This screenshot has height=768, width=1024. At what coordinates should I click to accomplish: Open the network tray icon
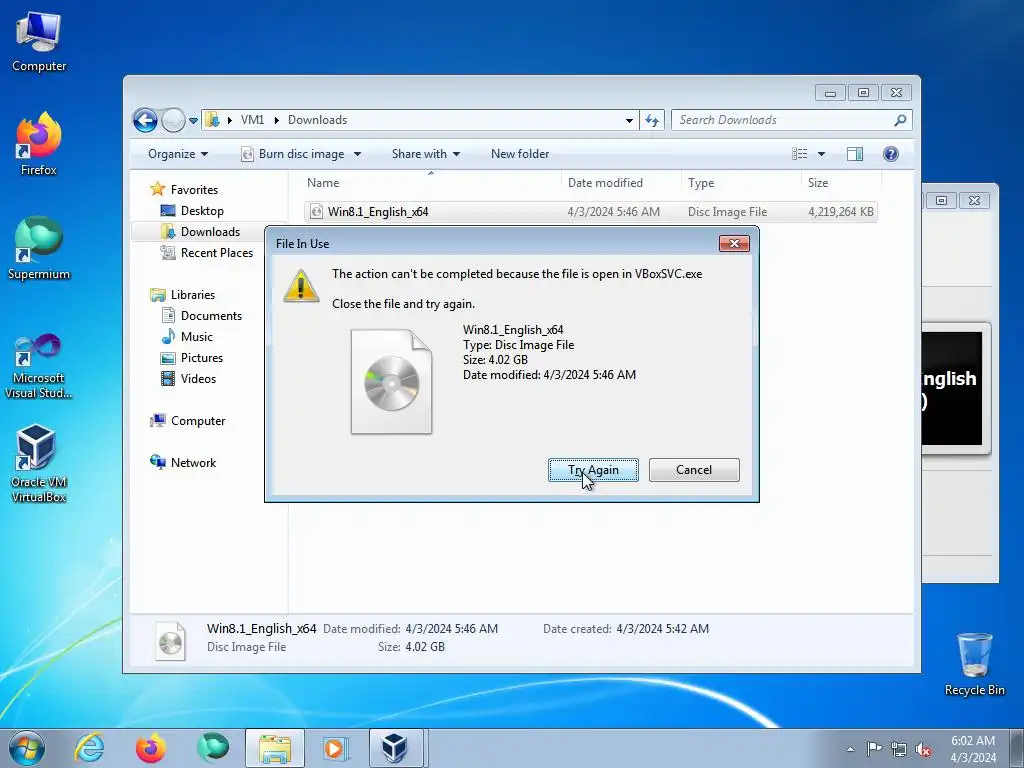(899, 749)
